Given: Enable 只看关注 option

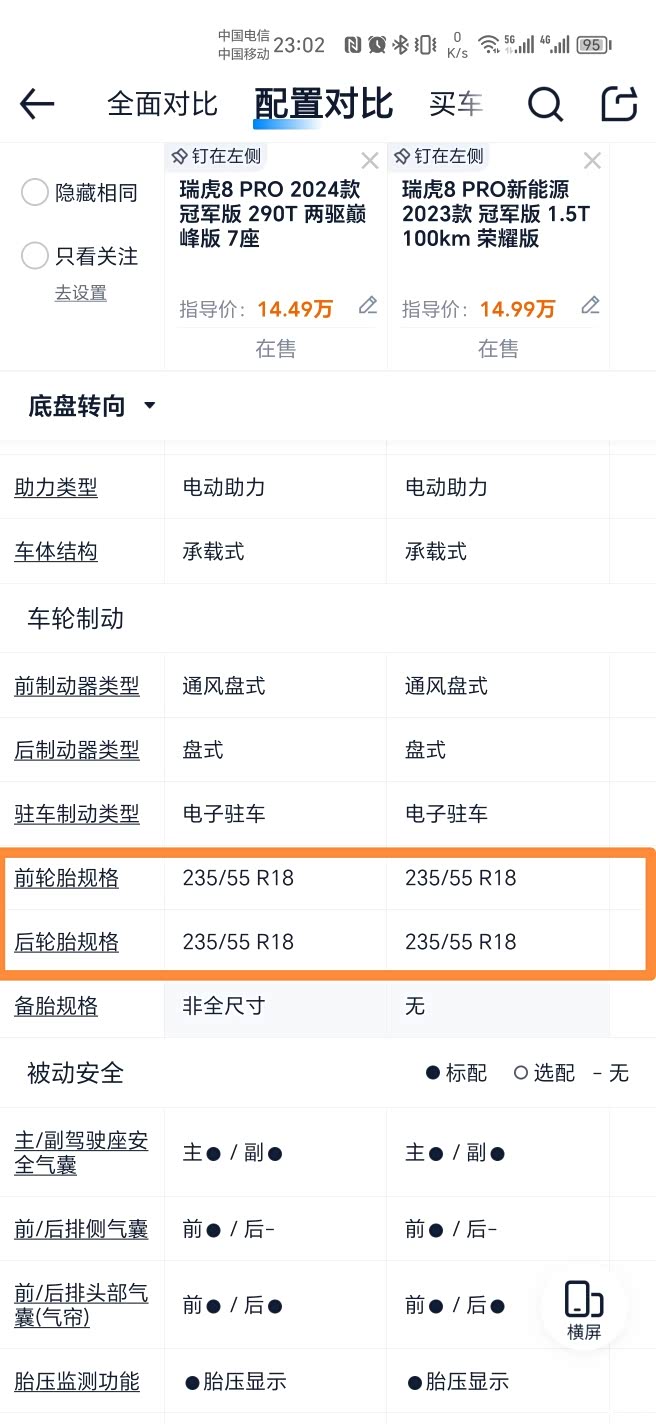Looking at the screenshot, I should click(x=35, y=256).
